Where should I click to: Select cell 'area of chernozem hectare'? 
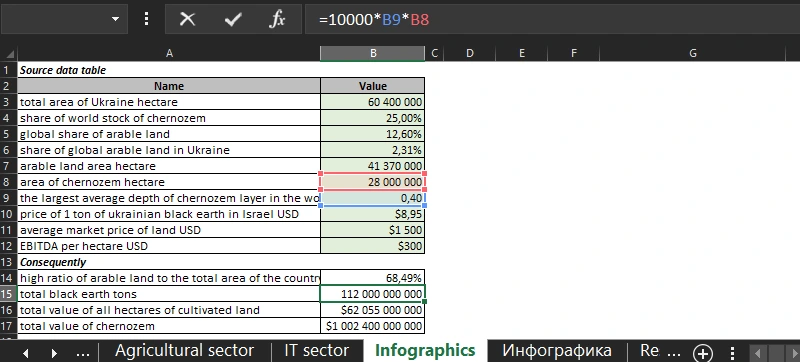click(x=169, y=182)
